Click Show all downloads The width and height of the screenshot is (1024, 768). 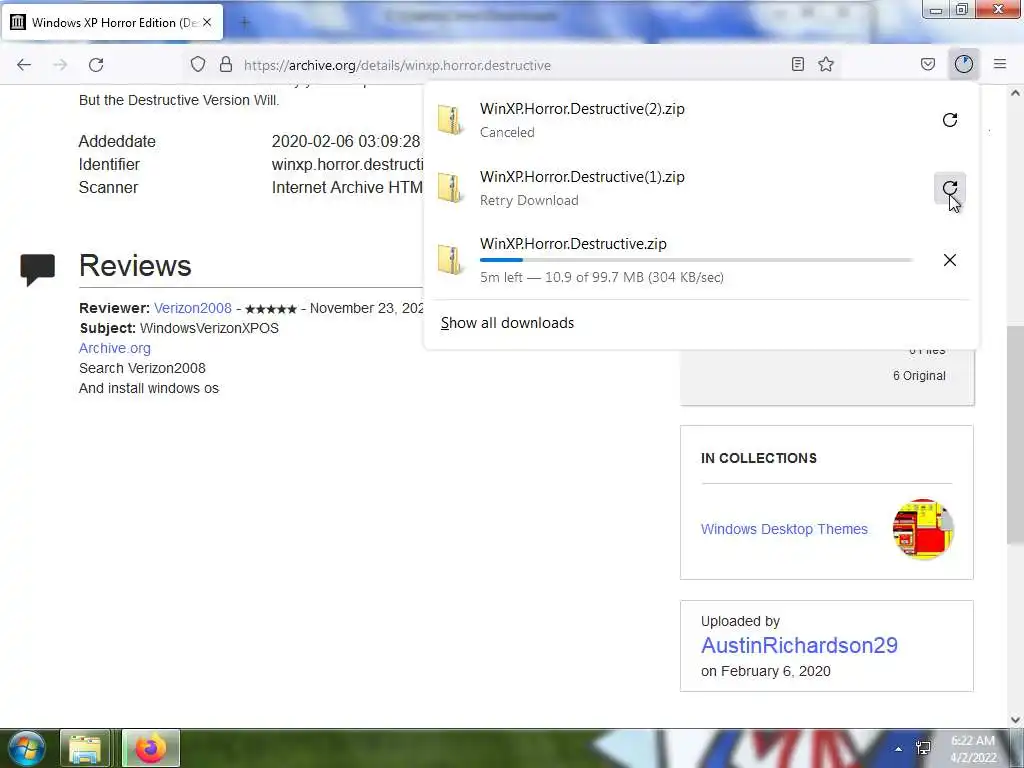pos(507,323)
